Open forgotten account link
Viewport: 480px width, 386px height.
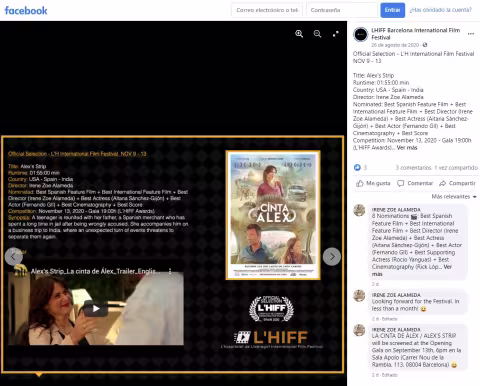pos(440,10)
